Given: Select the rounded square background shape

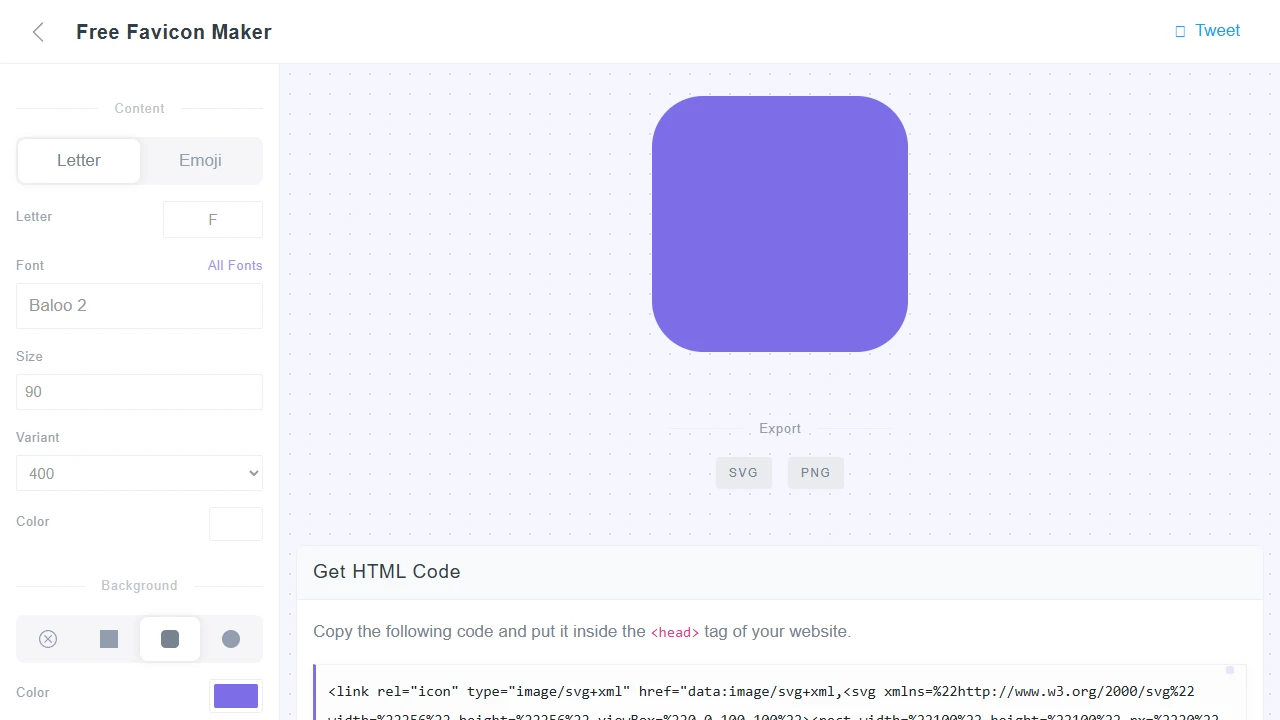Looking at the screenshot, I should [169, 639].
